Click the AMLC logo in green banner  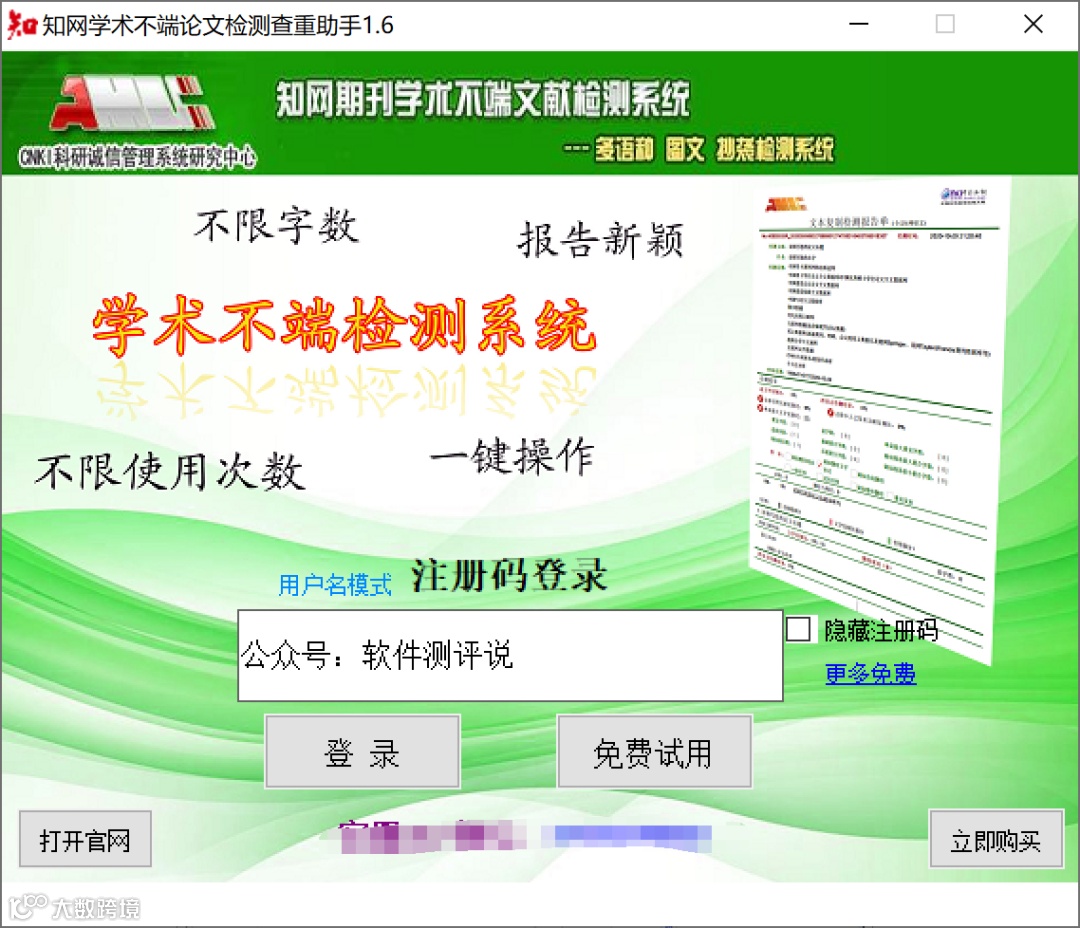(133, 103)
